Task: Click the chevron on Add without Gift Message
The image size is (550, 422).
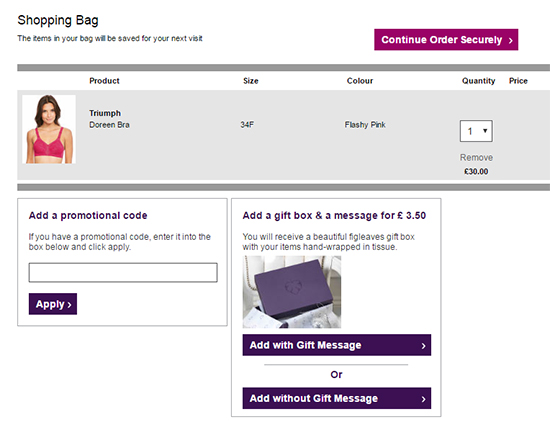Action: (x=423, y=399)
